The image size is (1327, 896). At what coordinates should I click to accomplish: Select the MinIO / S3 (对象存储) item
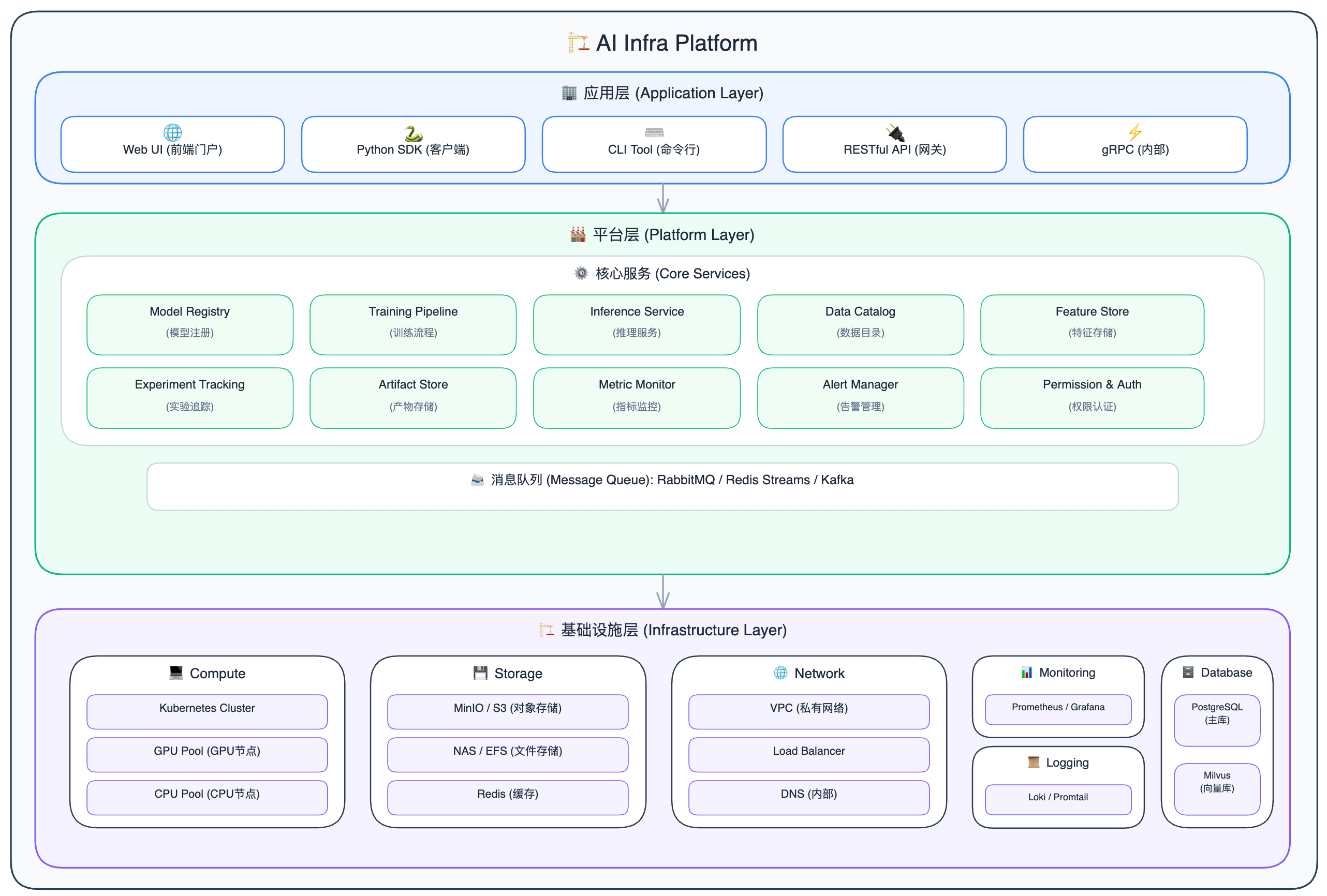[508, 712]
